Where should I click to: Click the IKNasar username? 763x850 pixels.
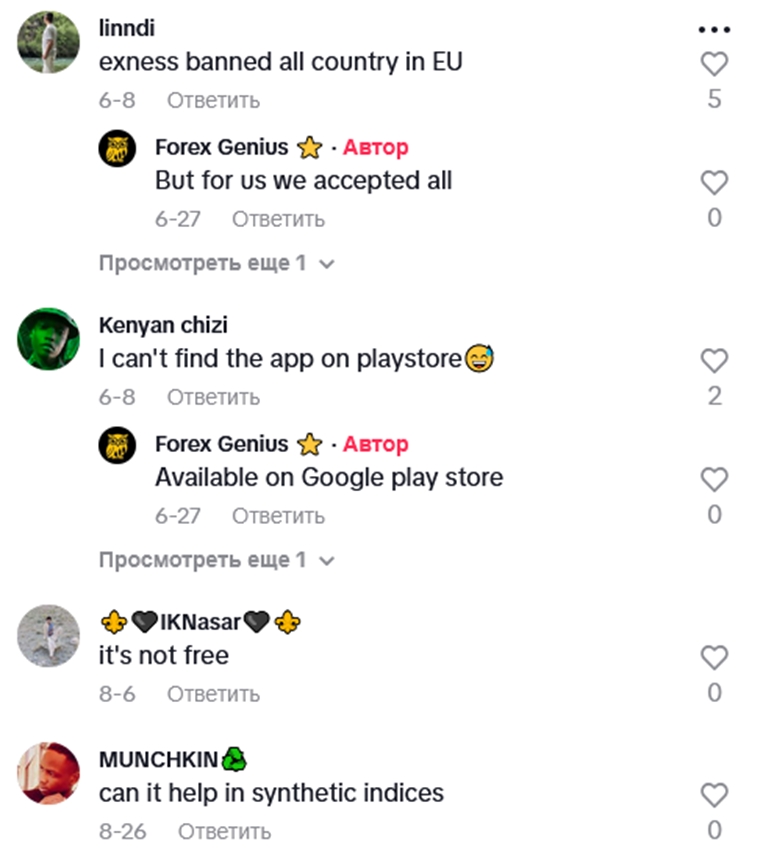[201, 623]
